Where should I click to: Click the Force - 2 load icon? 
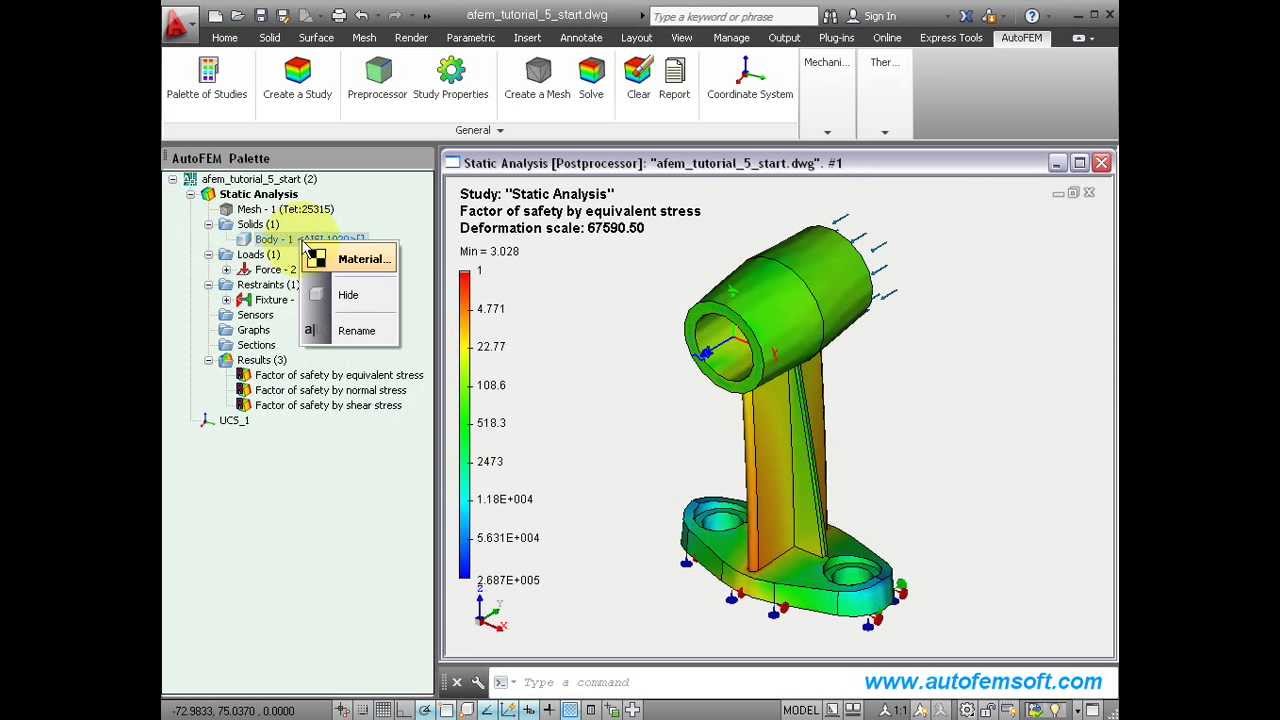point(243,269)
